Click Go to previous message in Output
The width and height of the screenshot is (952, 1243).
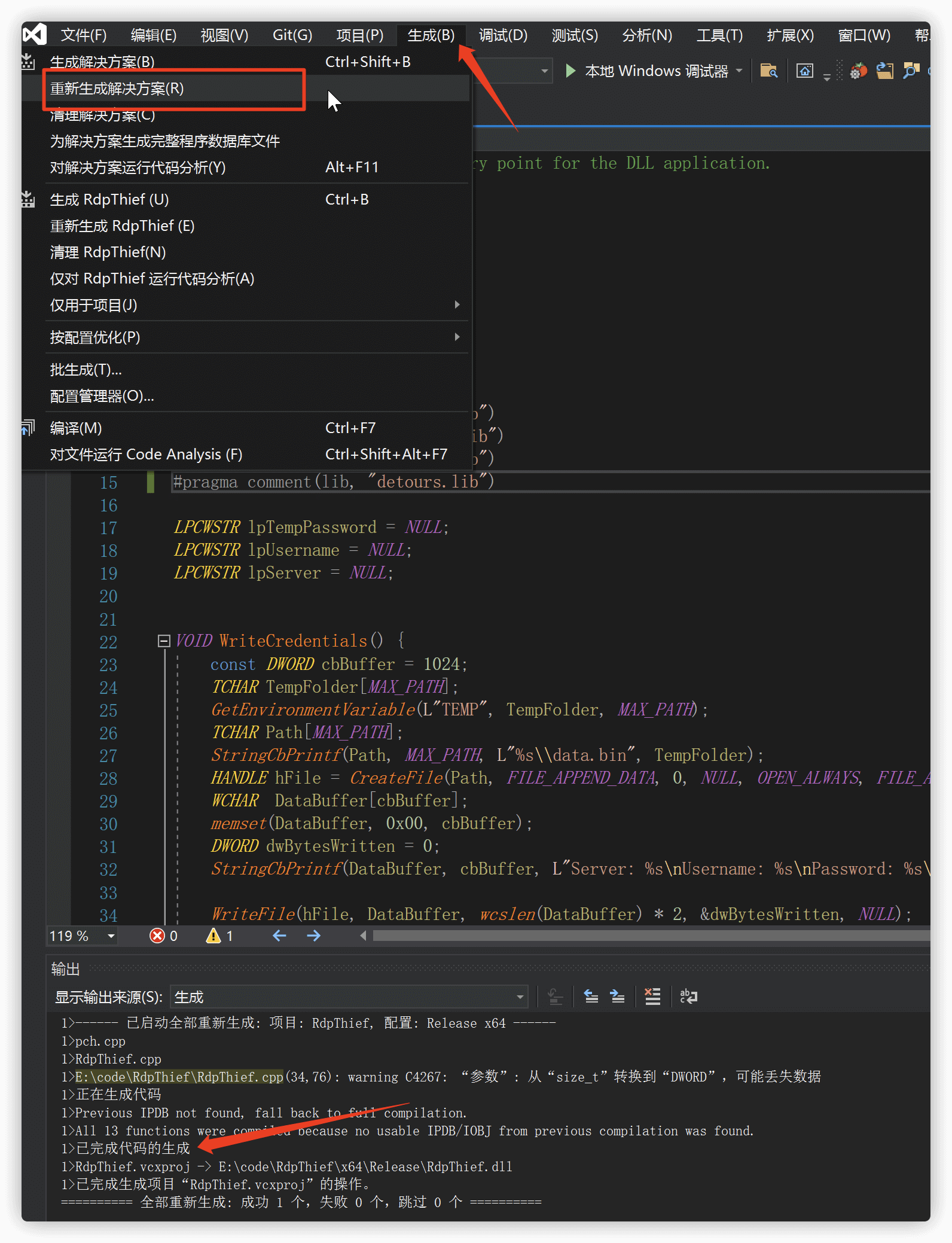coord(591,997)
